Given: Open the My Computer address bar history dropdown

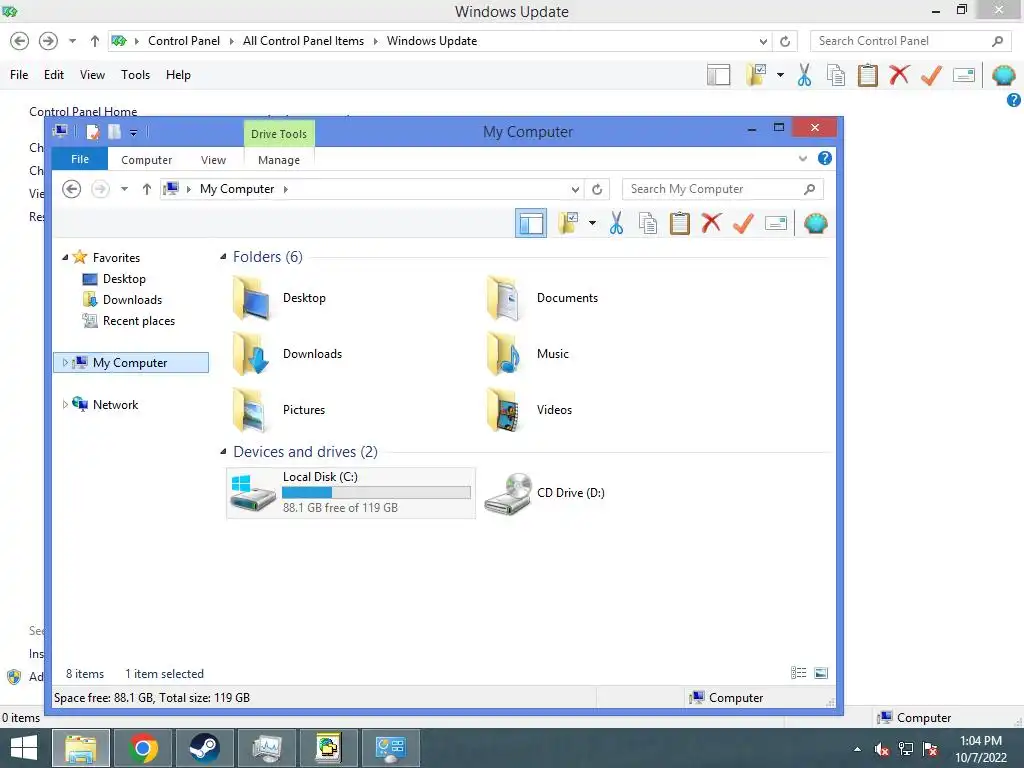Looking at the screenshot, I should 575,189.
